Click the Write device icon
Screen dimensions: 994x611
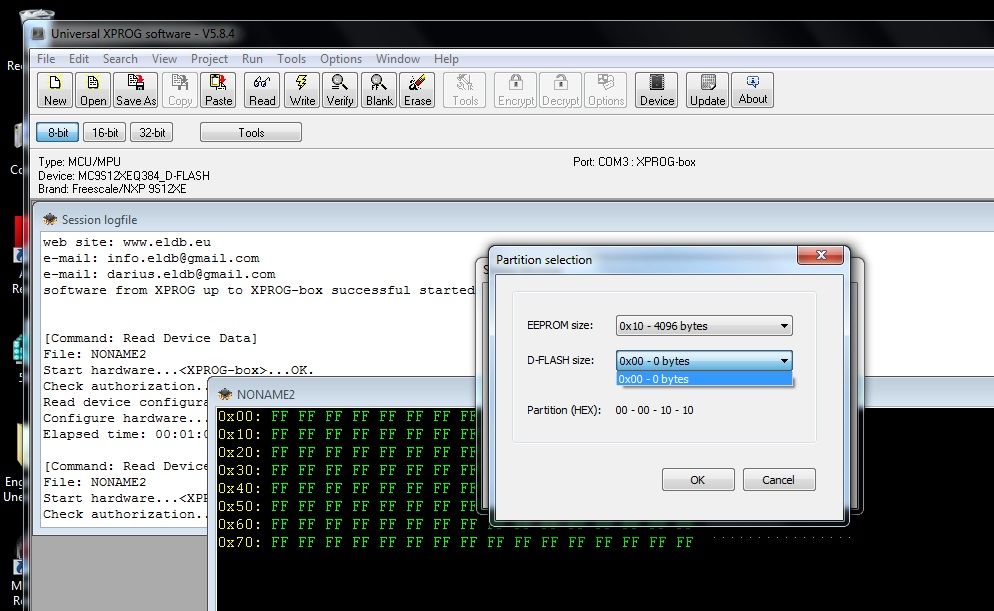pyautogui.click(x=303, y=90)
